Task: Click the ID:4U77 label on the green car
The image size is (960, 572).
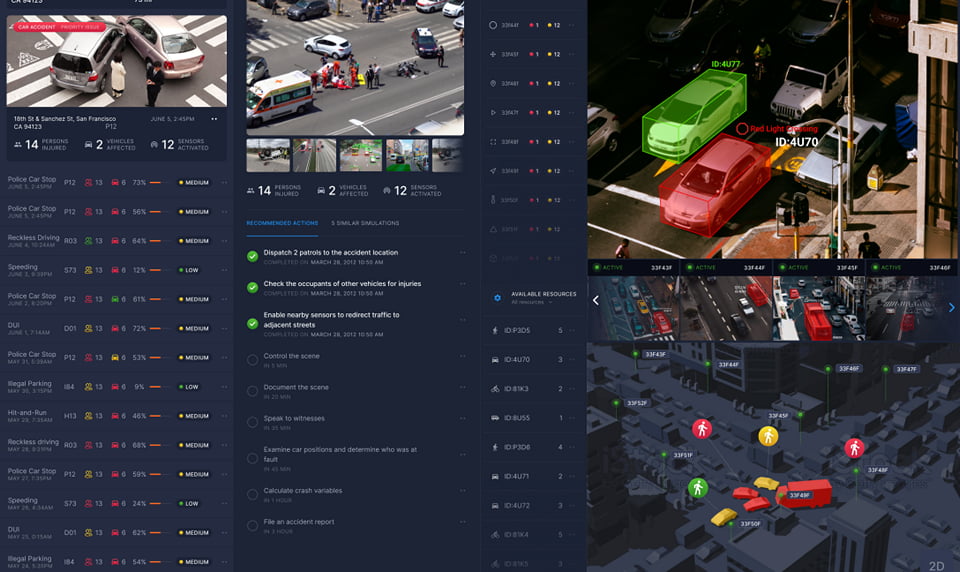Action: (x=726, y=64)
